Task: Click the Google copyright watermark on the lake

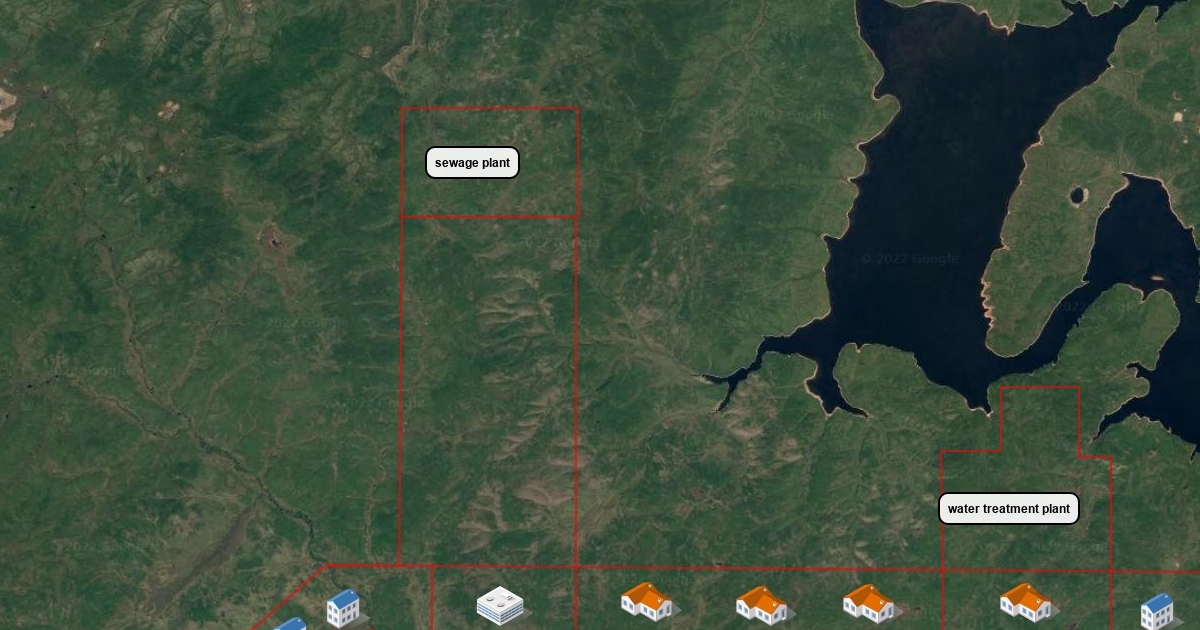Action: pos(909,259)
